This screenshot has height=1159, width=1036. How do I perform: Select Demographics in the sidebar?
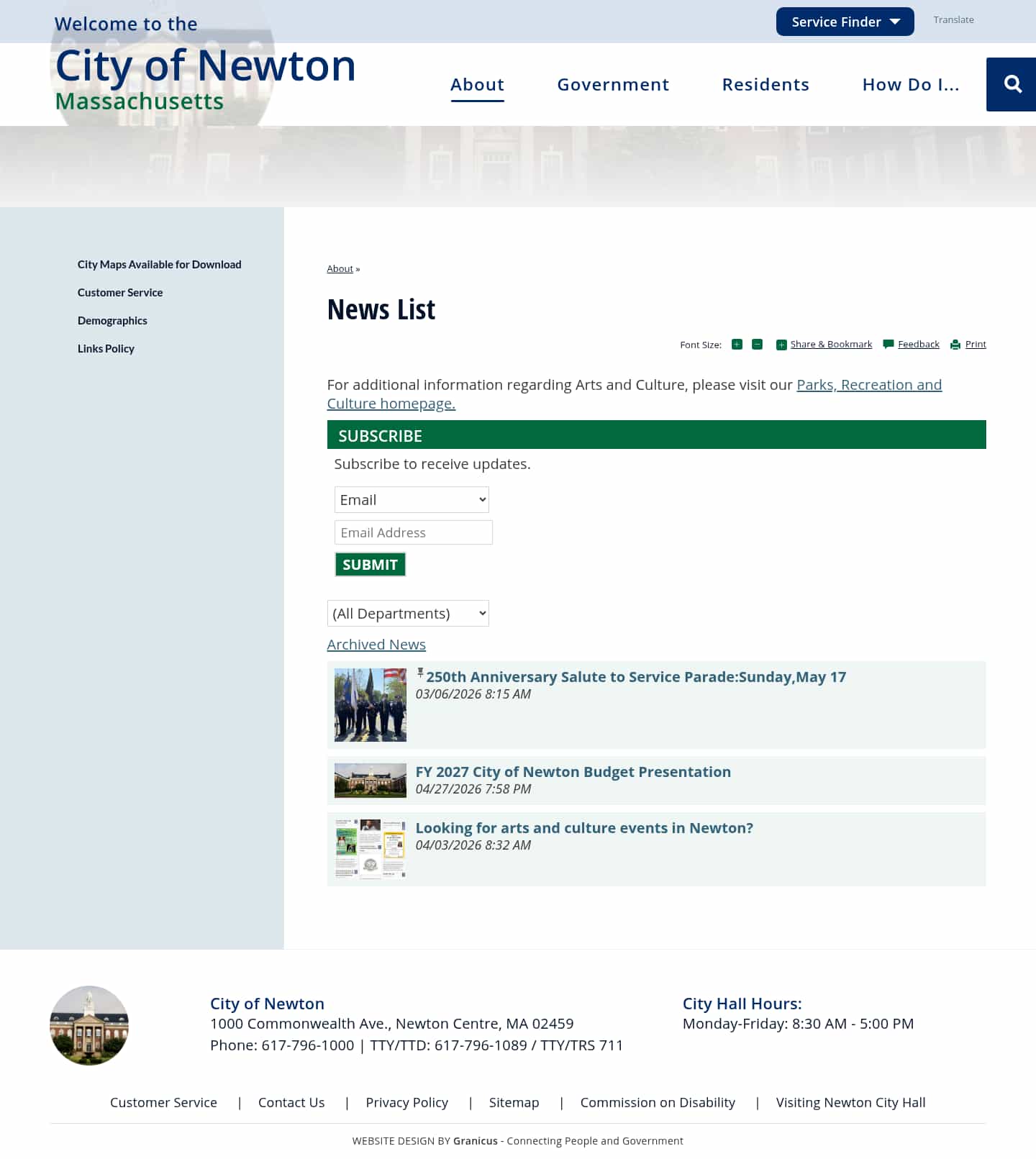112,321
